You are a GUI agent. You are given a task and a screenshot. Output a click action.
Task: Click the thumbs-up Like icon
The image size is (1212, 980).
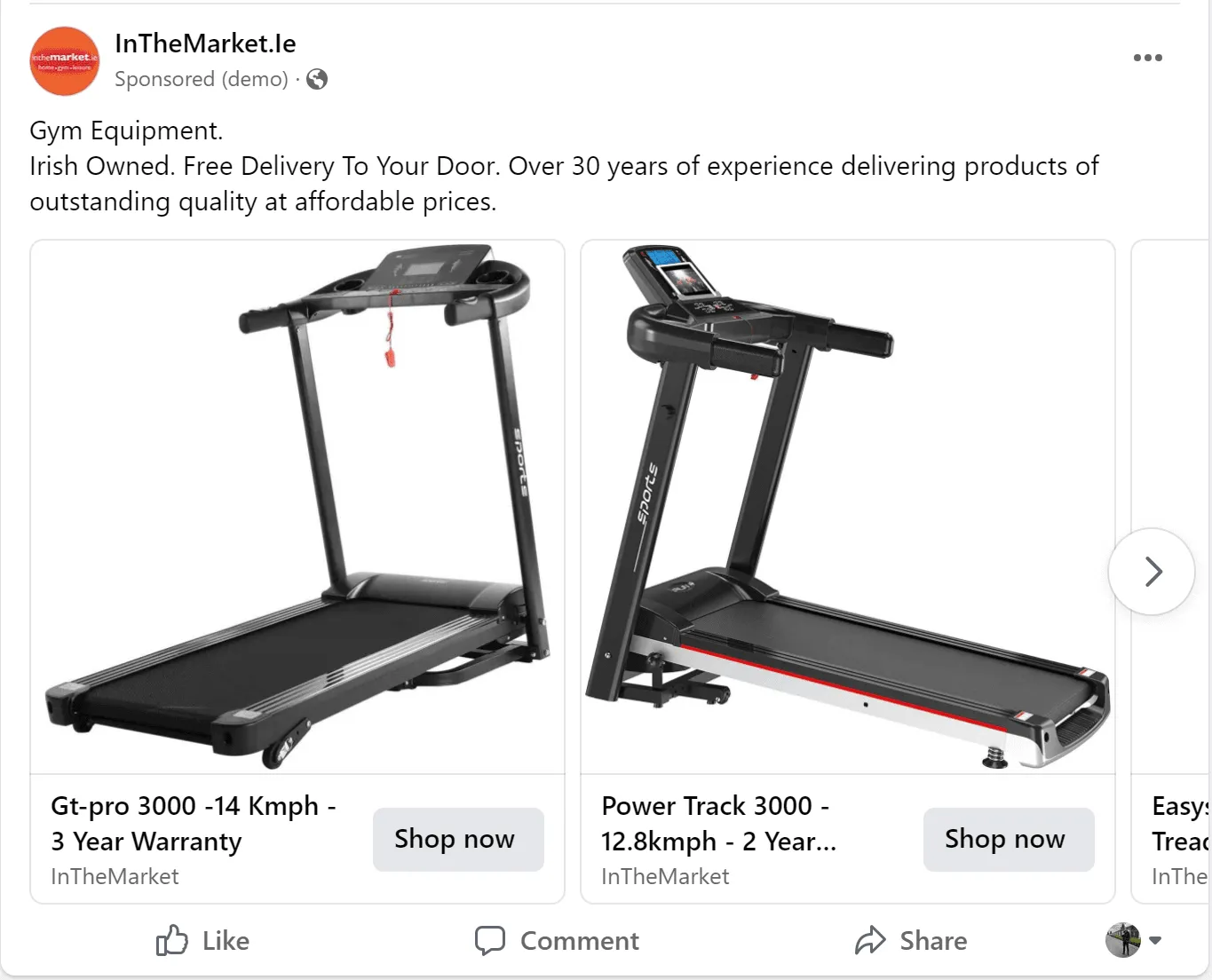(x=172, y=941)
